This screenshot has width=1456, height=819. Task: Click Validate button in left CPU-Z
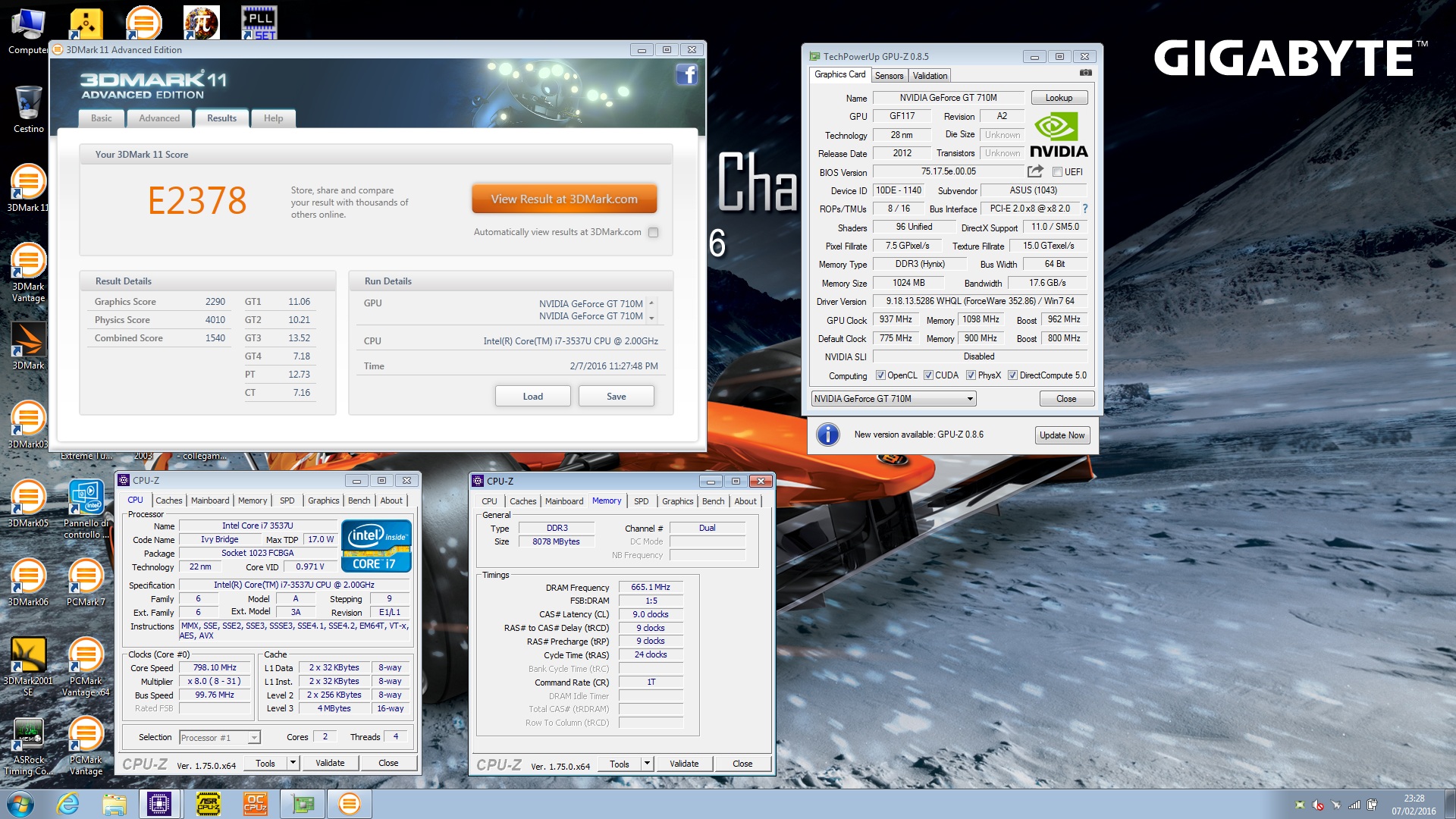(330, 763)
